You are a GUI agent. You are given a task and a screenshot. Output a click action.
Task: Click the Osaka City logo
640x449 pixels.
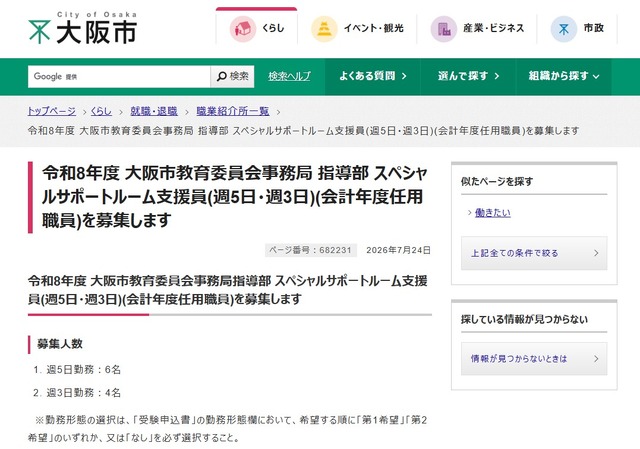point(83,28)
